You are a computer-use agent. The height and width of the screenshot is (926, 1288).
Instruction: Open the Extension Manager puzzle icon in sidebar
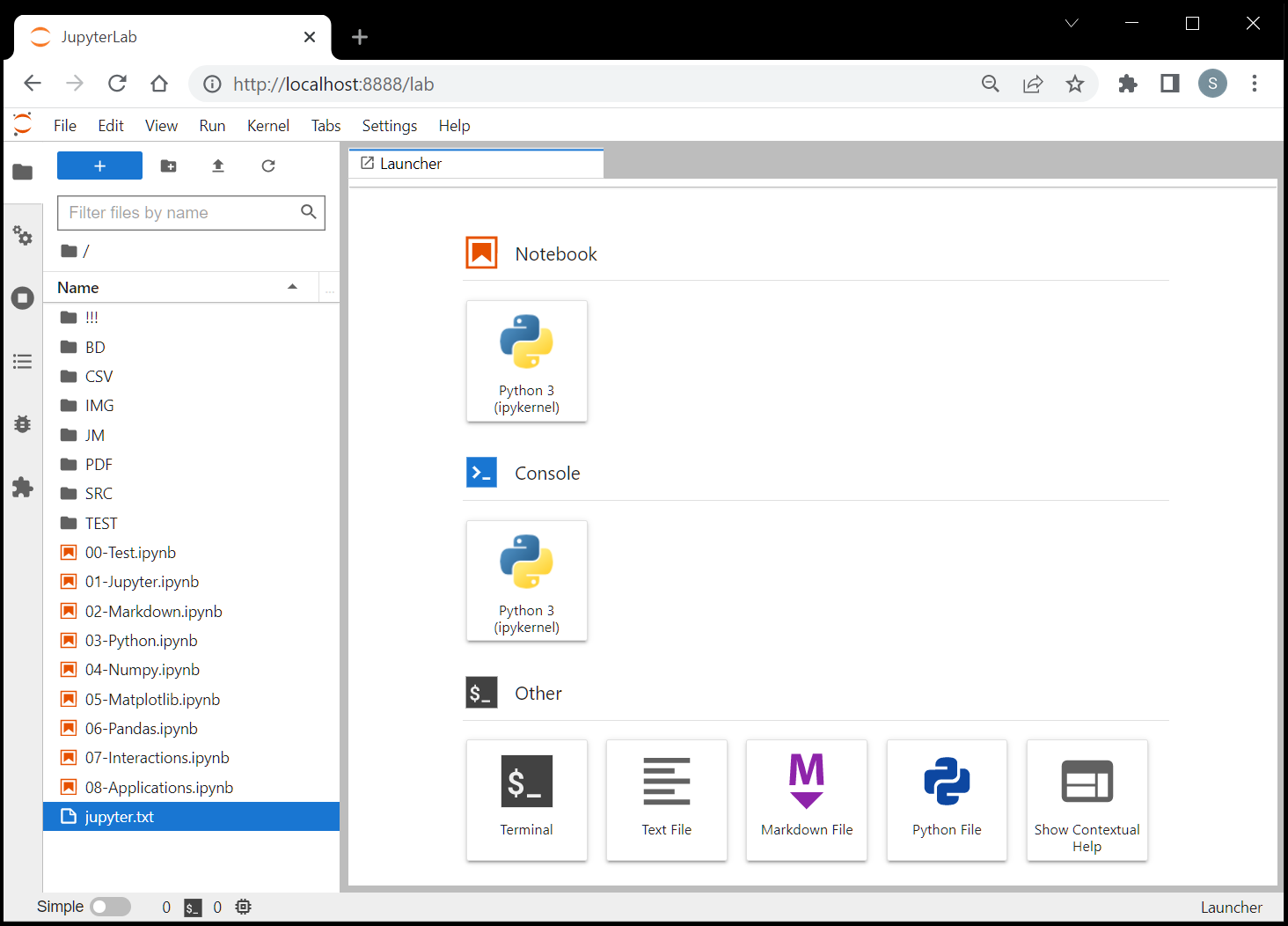tap(23, 488)
